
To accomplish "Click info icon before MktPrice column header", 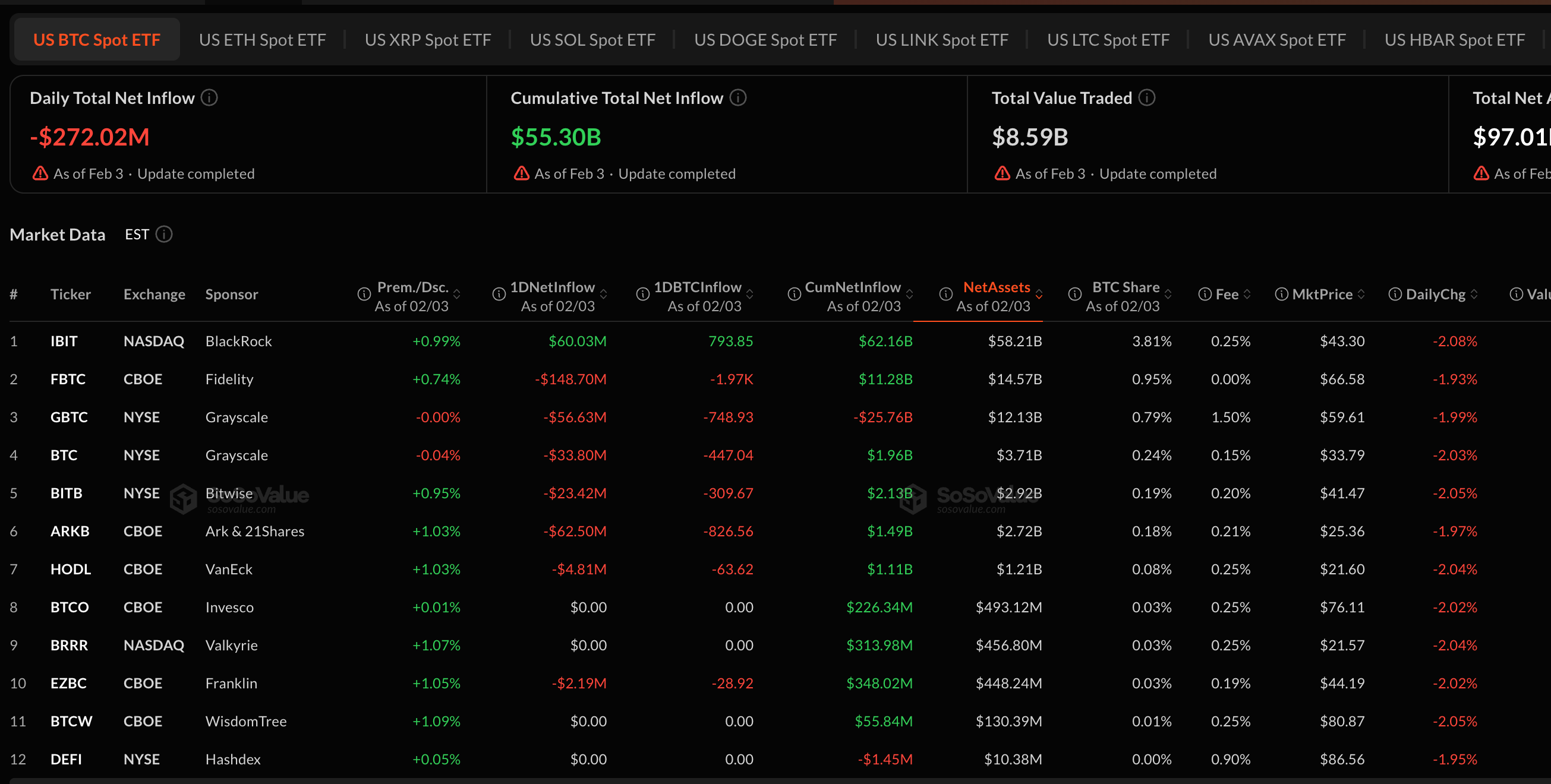I will pos(1281,294).
